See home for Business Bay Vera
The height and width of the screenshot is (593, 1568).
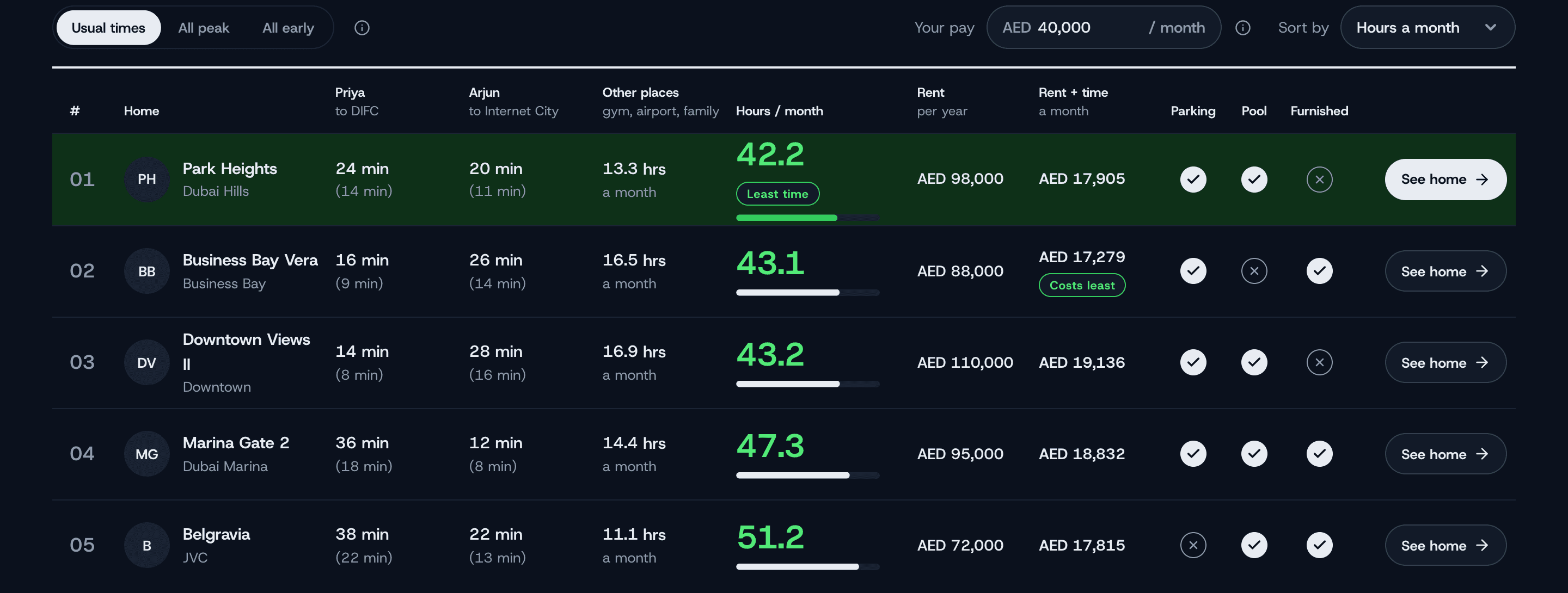coord(1445,271)
